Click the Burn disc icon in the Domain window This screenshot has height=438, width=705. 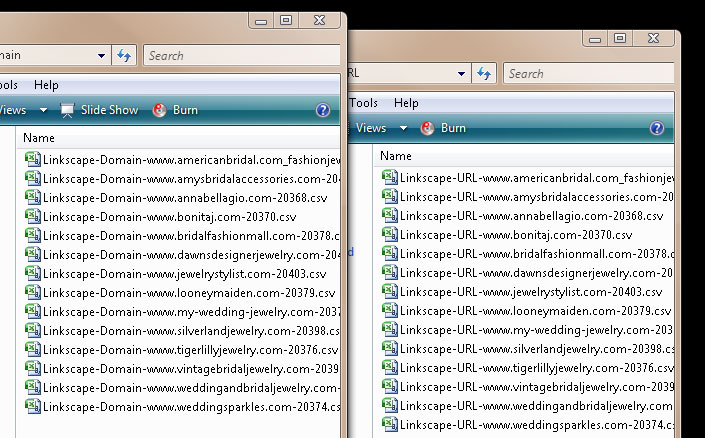click(159, 110)
